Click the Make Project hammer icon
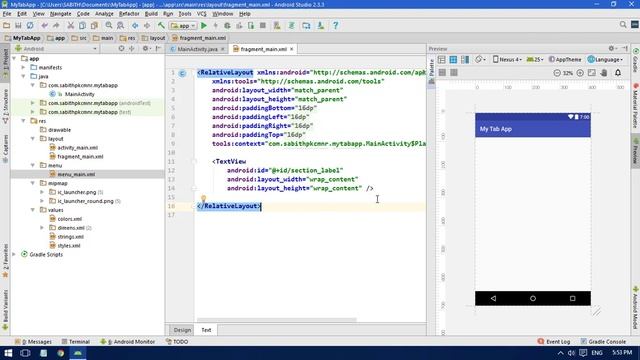Viewport: 640px width, 360px height. coord(161,25)
